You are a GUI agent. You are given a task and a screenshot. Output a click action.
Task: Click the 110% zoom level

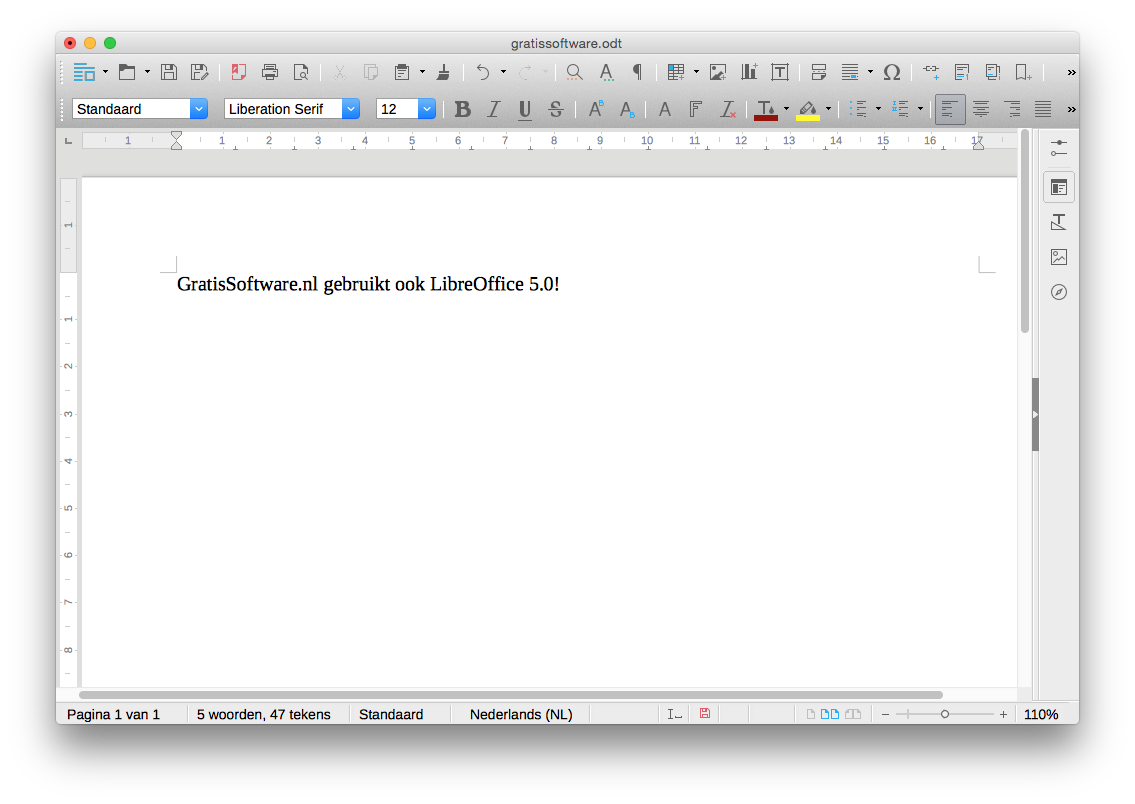(1040, 714)
